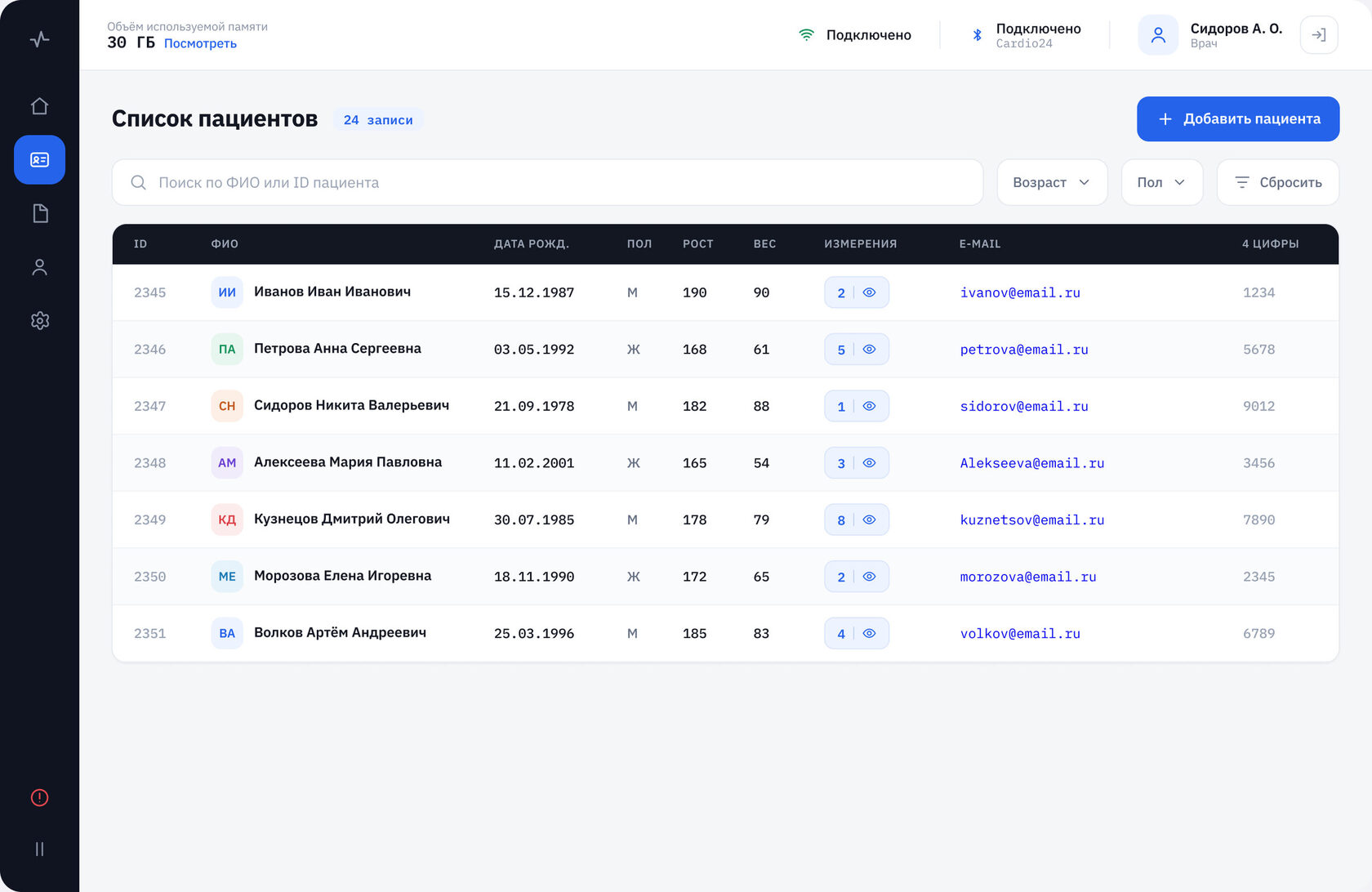Click the Добавить пациента button

(1238, 119)
